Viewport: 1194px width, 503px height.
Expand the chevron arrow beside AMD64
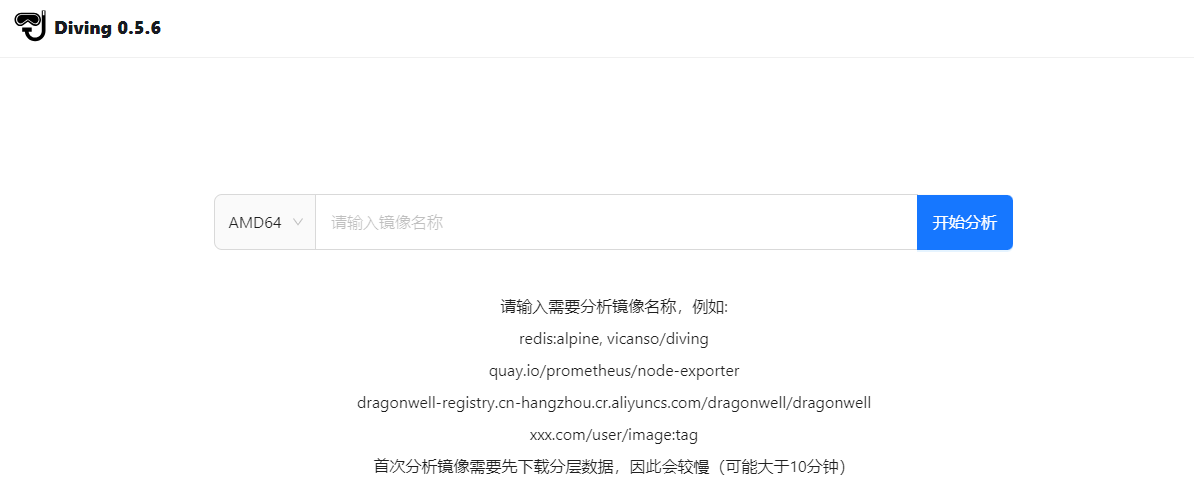pos(298,222)
